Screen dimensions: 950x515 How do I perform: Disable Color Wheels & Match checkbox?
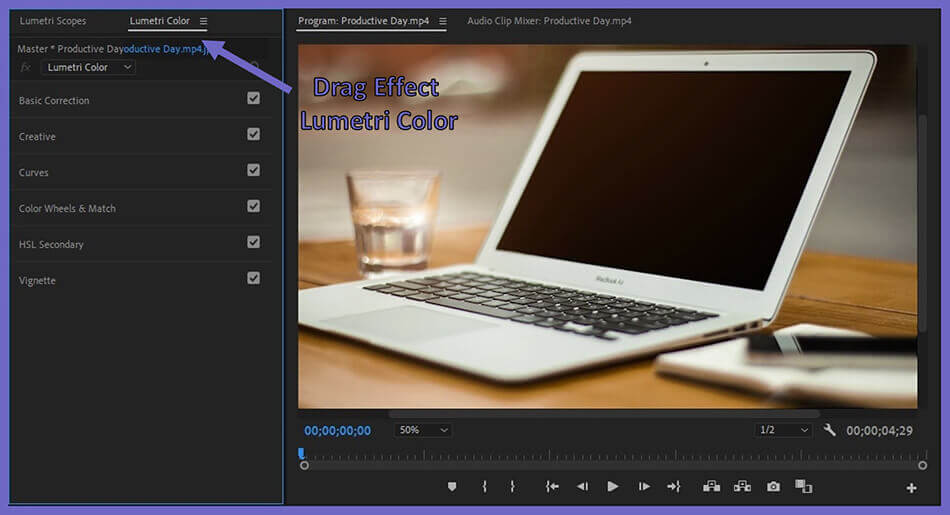click(253, 206)
